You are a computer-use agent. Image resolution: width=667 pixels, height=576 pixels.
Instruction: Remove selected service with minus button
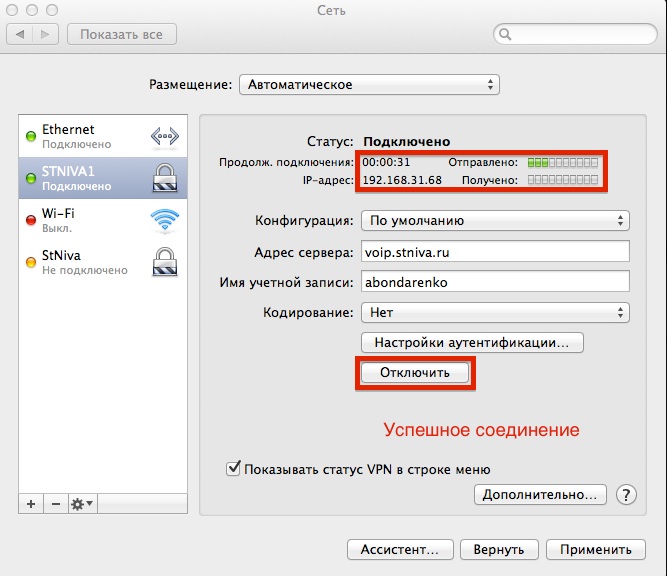coord(55,504)
